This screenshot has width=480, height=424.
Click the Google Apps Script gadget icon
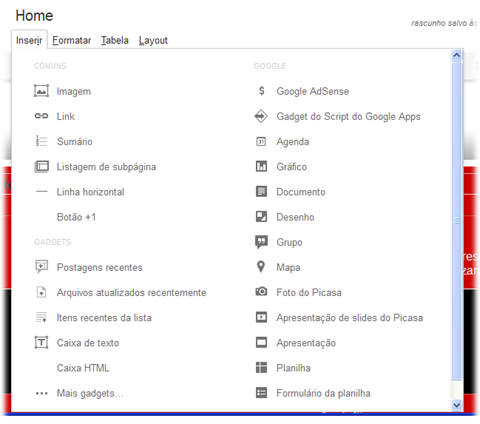(x=261, y=116)
